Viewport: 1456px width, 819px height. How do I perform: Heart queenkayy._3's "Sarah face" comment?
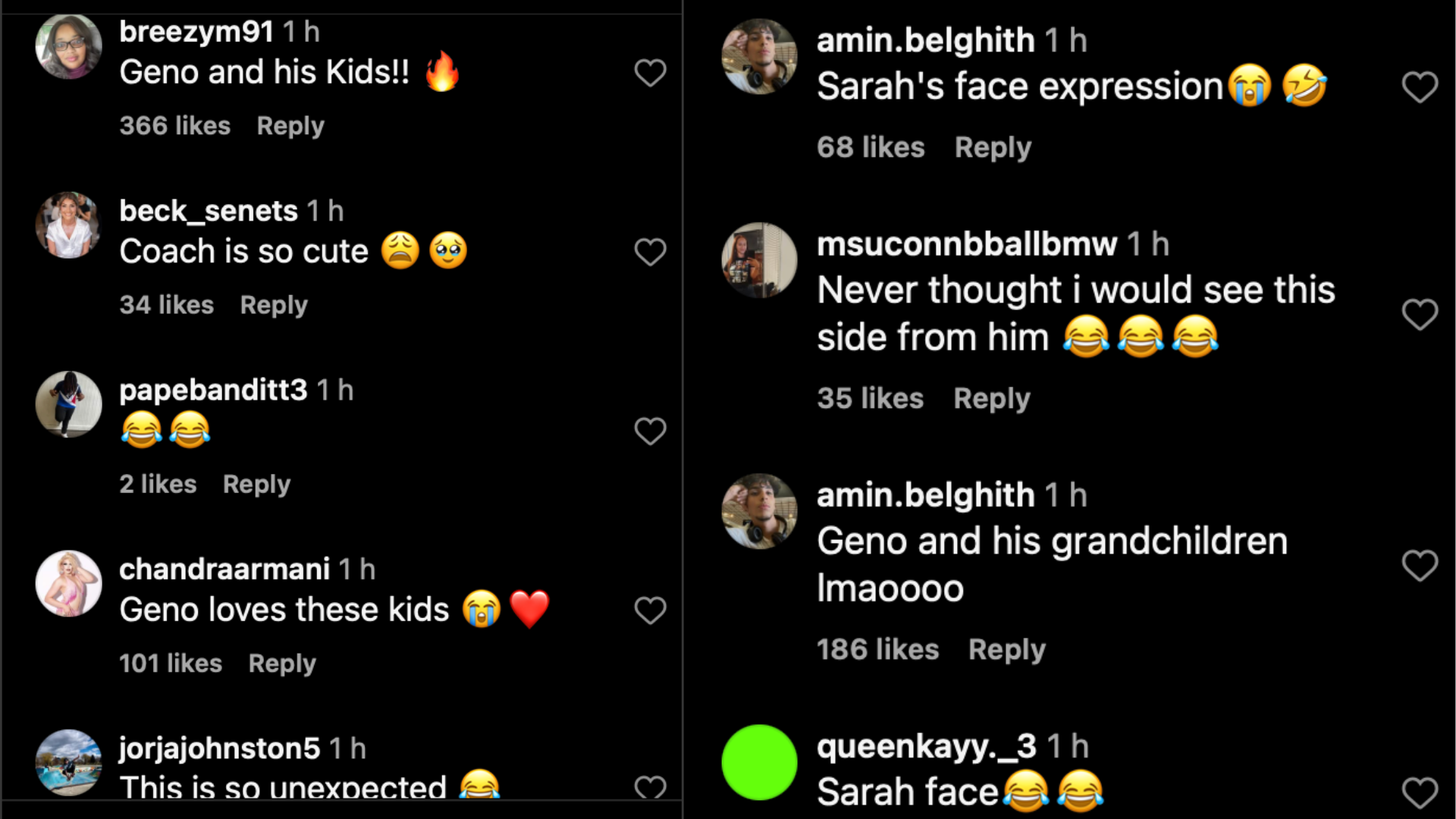tap(1420, 792)
